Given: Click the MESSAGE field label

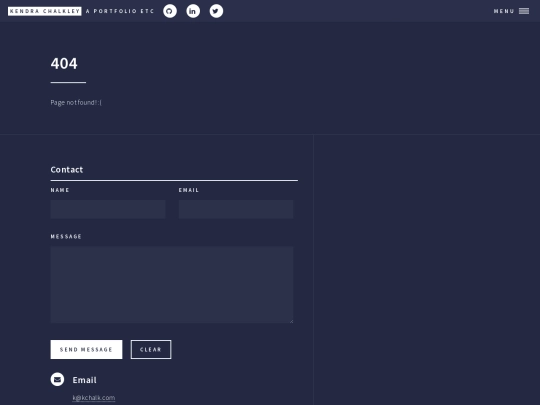Looking at the screenshot, I should pyautogui.click(x=66, y=237).
